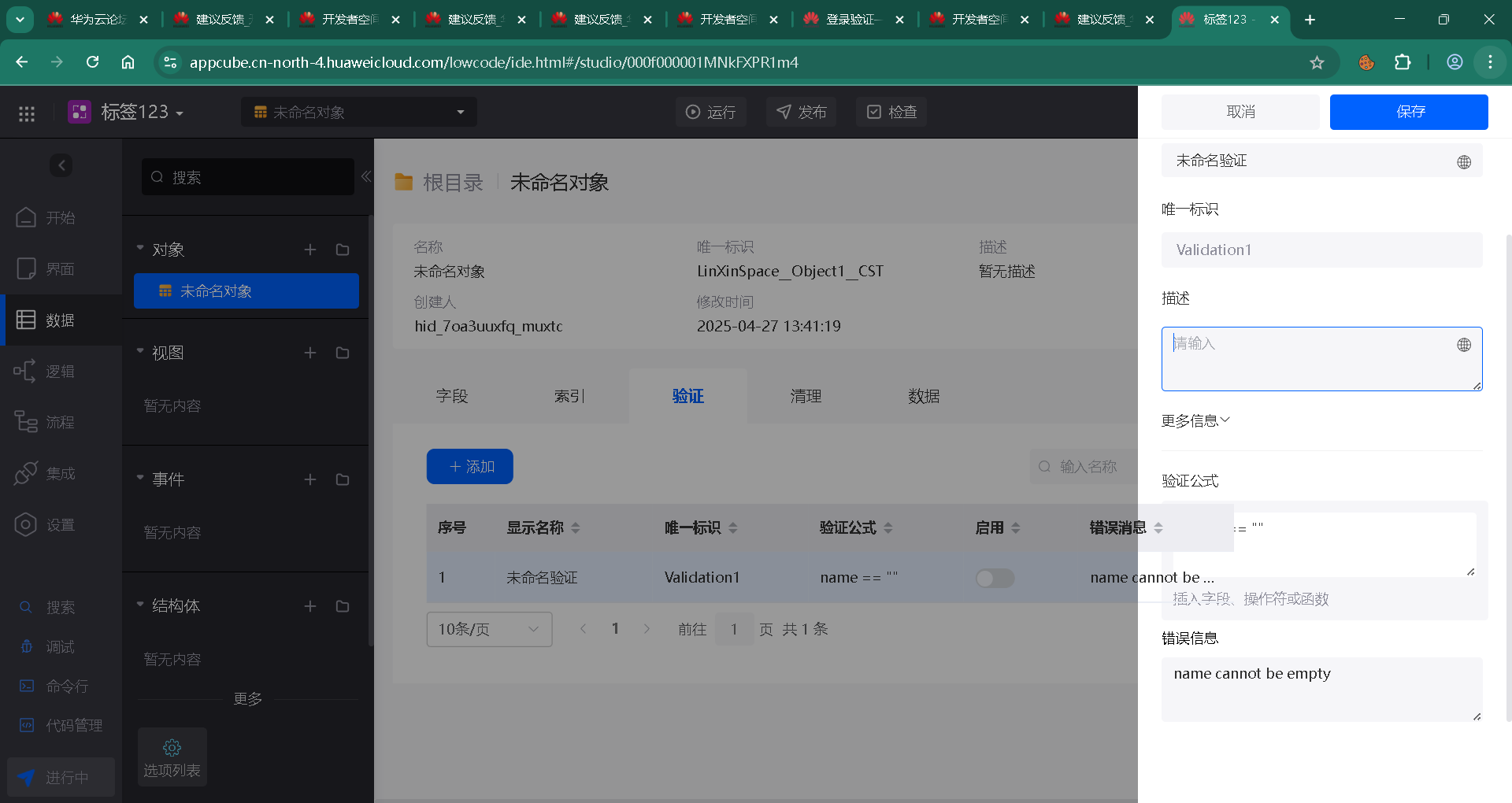Click into the 描述 description textarea
1512x803 pixels.
coord(1321,359)
